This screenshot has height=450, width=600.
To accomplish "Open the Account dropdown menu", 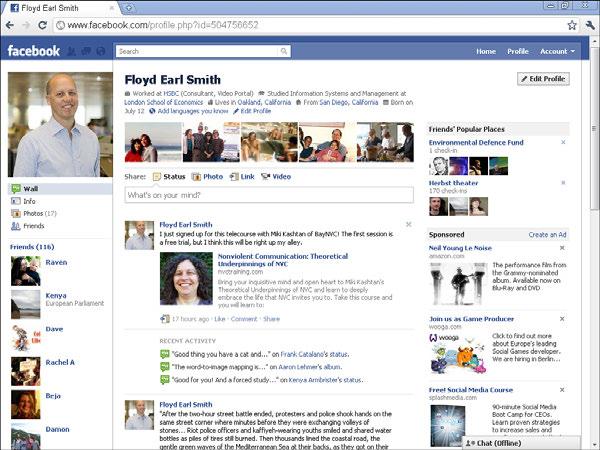I will [557, 51].
